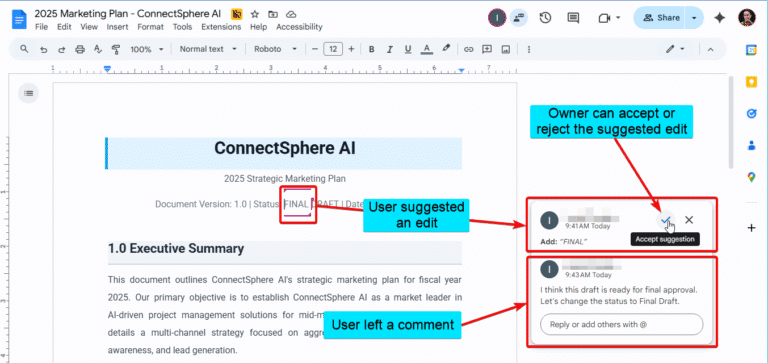
Task: Open Contacts side panel
Action: click(751, 145)
